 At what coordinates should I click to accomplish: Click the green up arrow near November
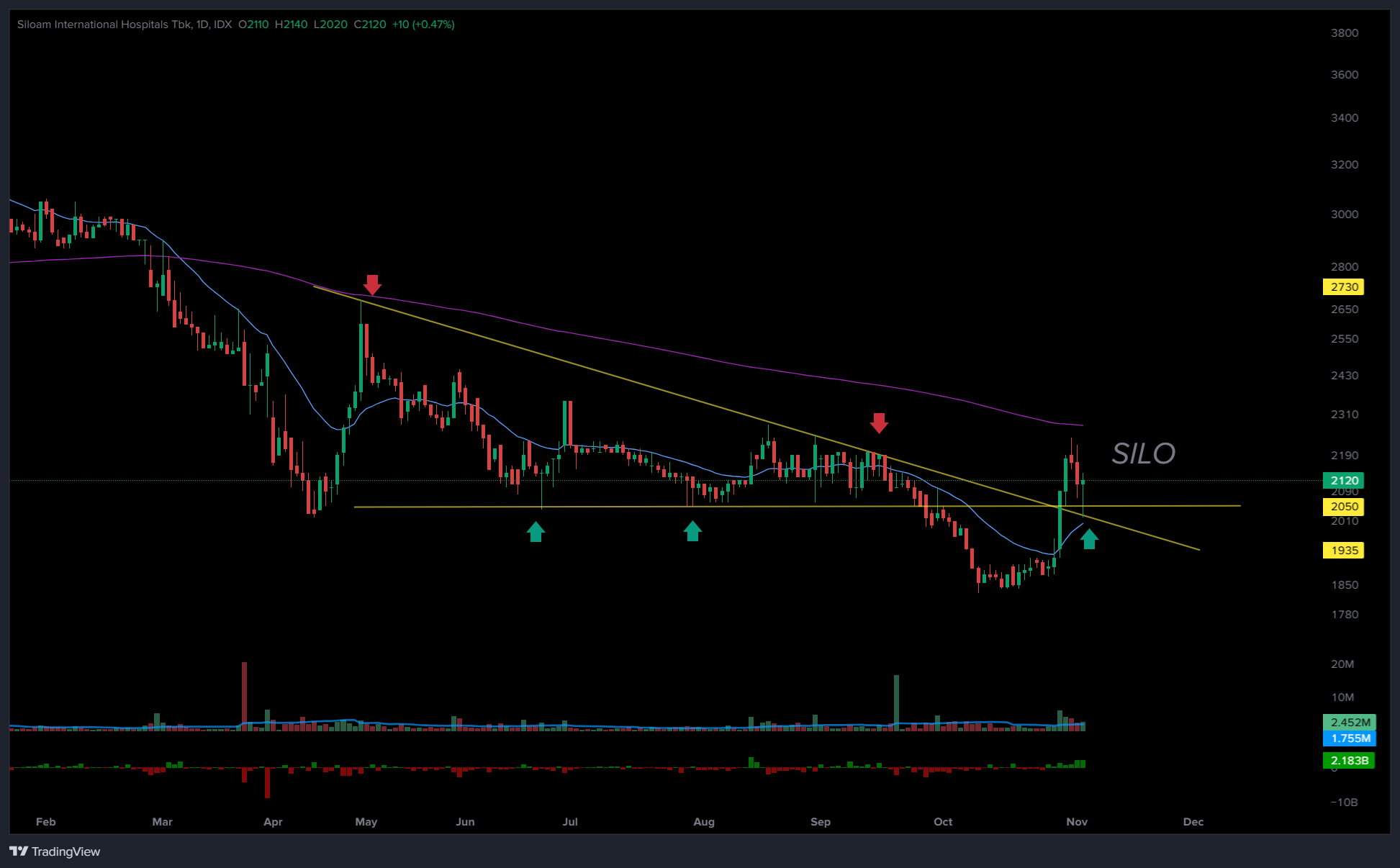pyautogui.click(x=1089, y=538)
